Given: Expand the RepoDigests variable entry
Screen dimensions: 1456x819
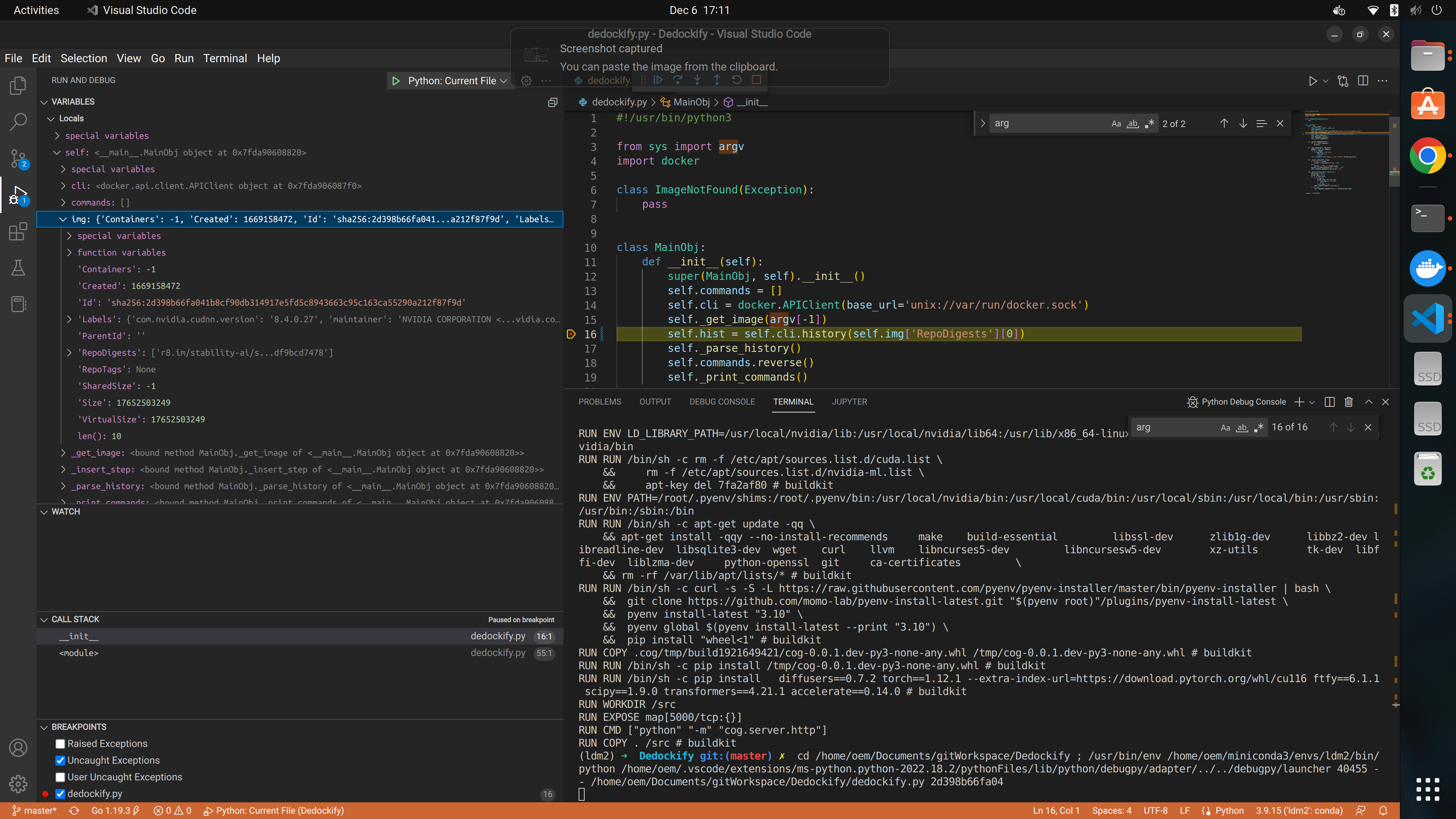Looking at the screenshot, I should tap(70, 352).
